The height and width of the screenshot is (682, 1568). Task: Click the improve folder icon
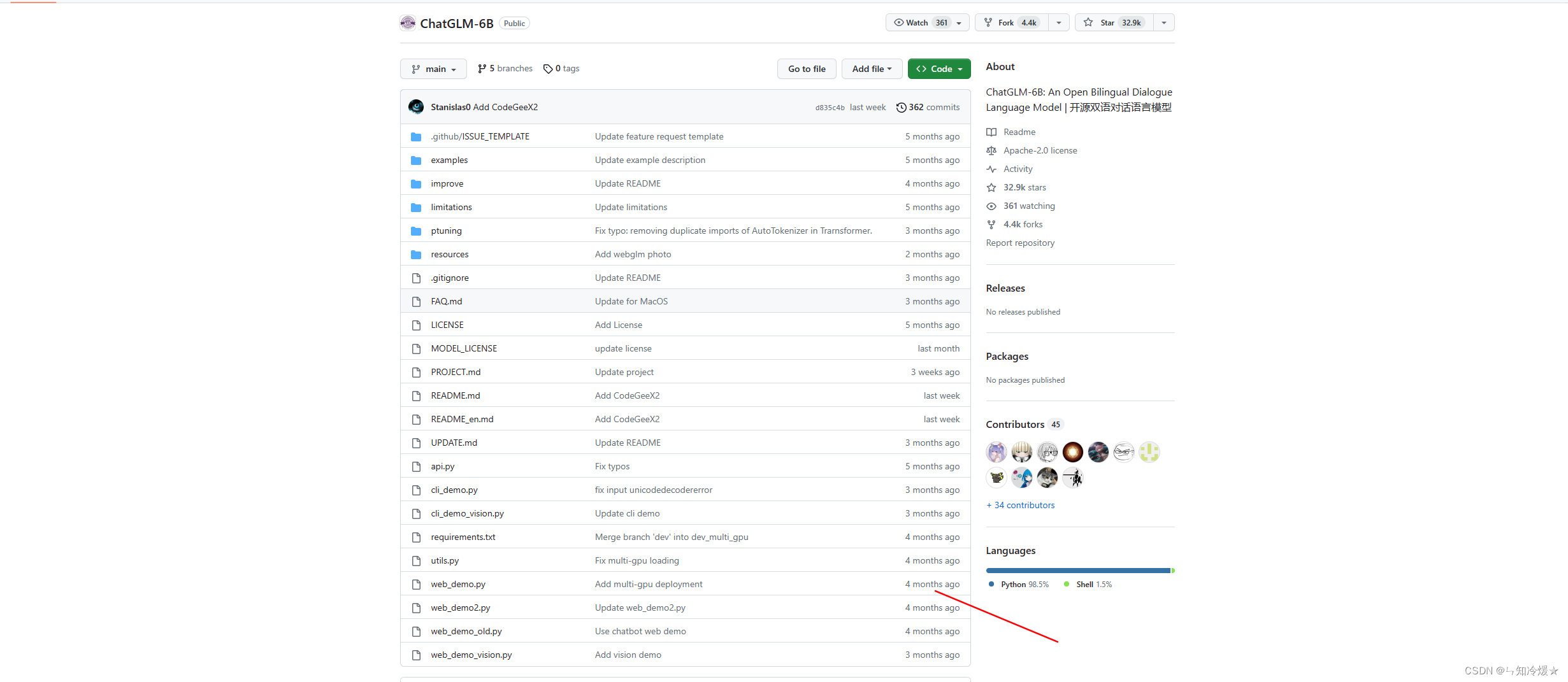click(x=416, y=184)
